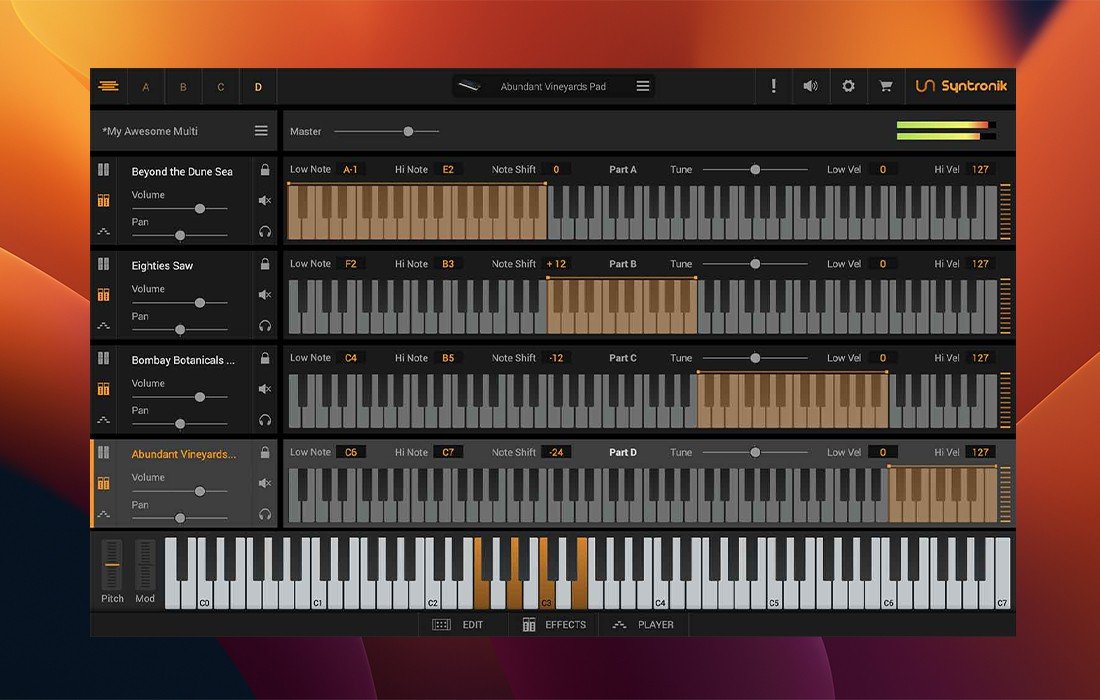This screenshot has height=700, width=1100.
Task: Solo Eighties Saw with the headphones icon
Action: tap(265, 325)
